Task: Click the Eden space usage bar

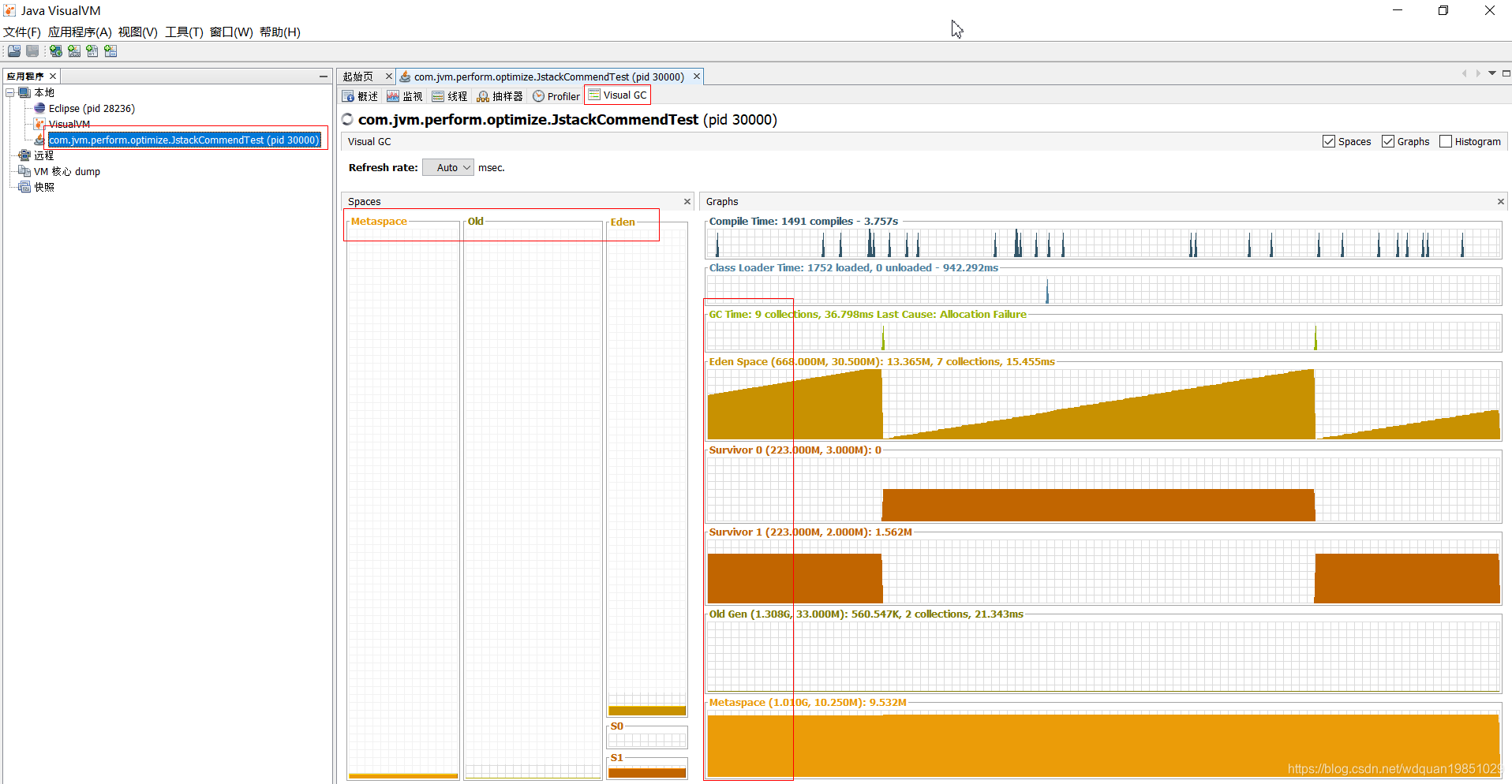Action: [647, 711]
